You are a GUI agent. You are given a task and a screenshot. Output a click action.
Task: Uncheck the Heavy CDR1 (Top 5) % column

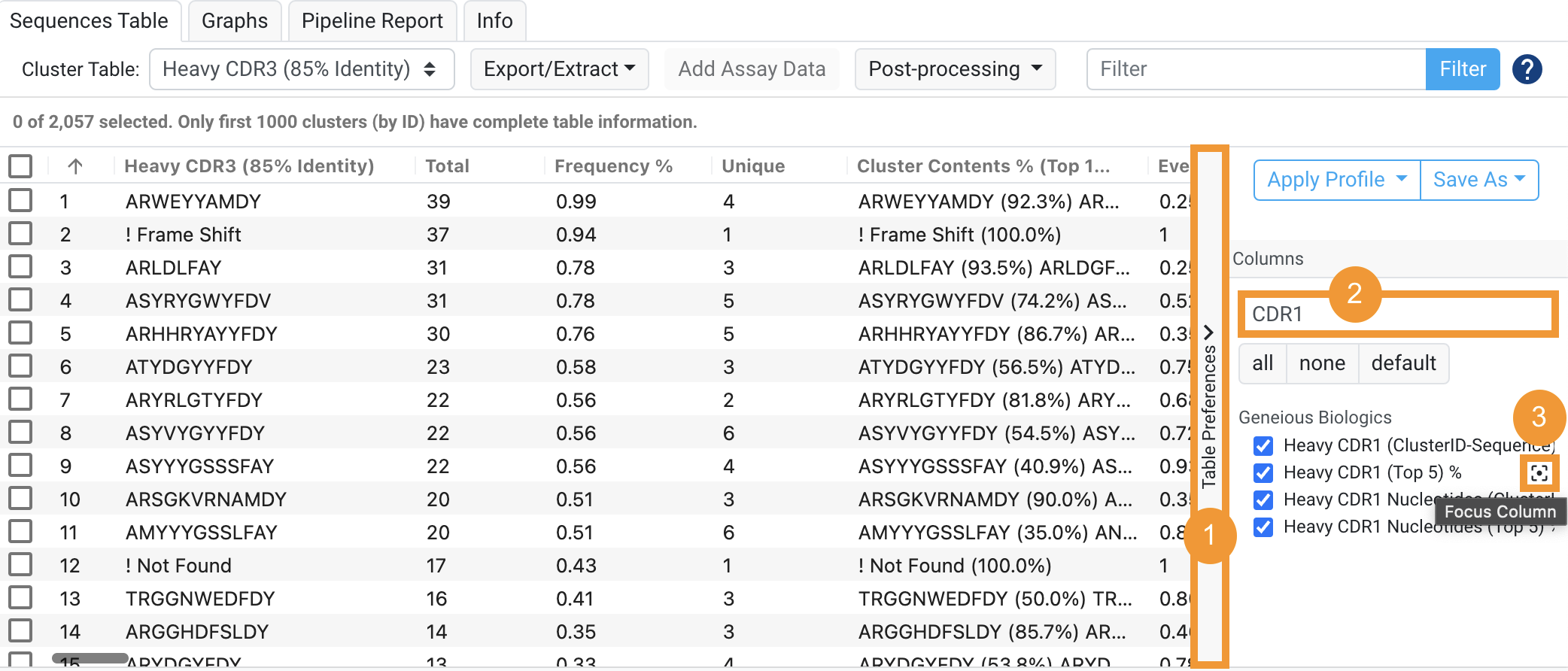[x=1263, y=473]
